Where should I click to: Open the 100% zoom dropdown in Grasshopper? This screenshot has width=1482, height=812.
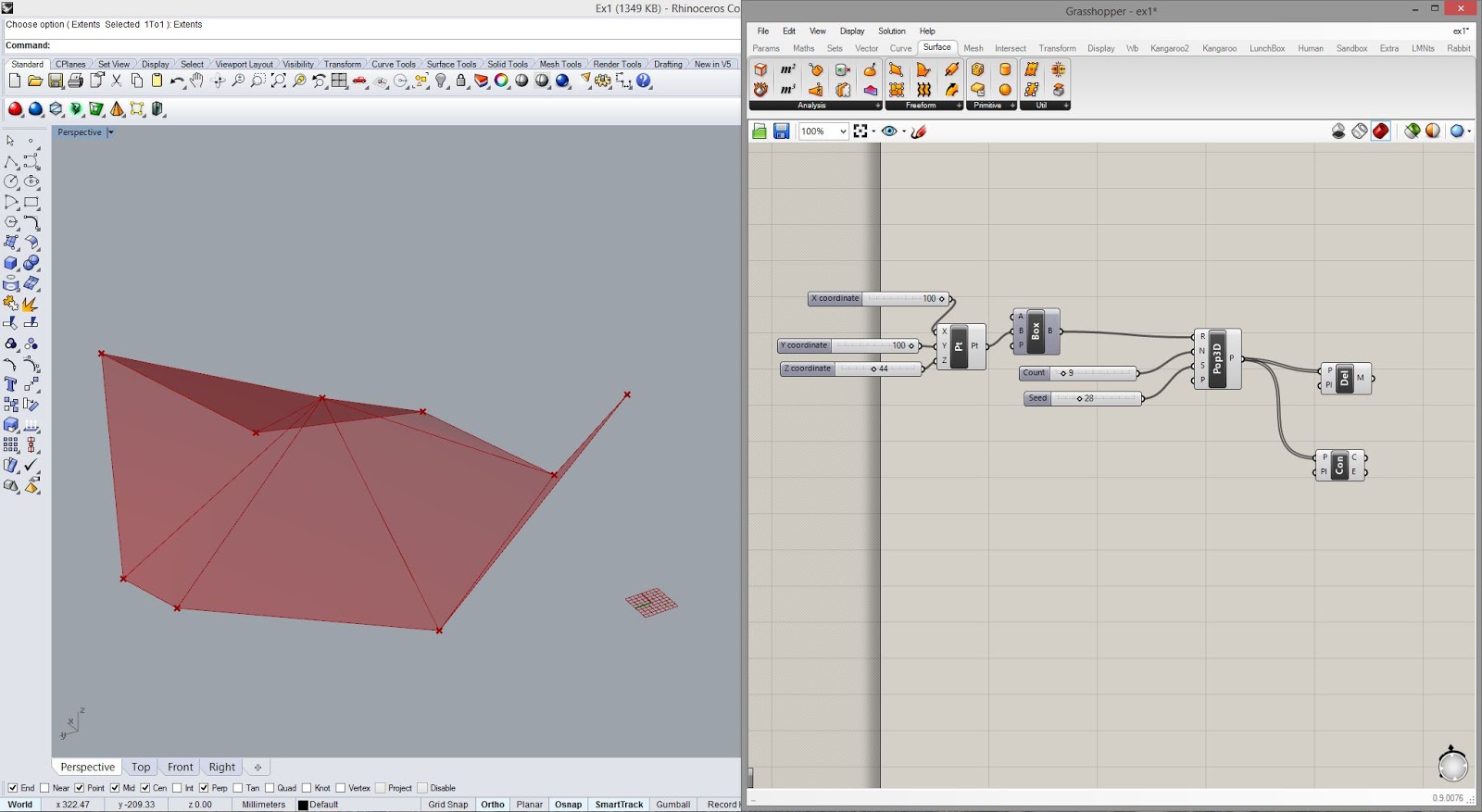click(x=843, y=131)
